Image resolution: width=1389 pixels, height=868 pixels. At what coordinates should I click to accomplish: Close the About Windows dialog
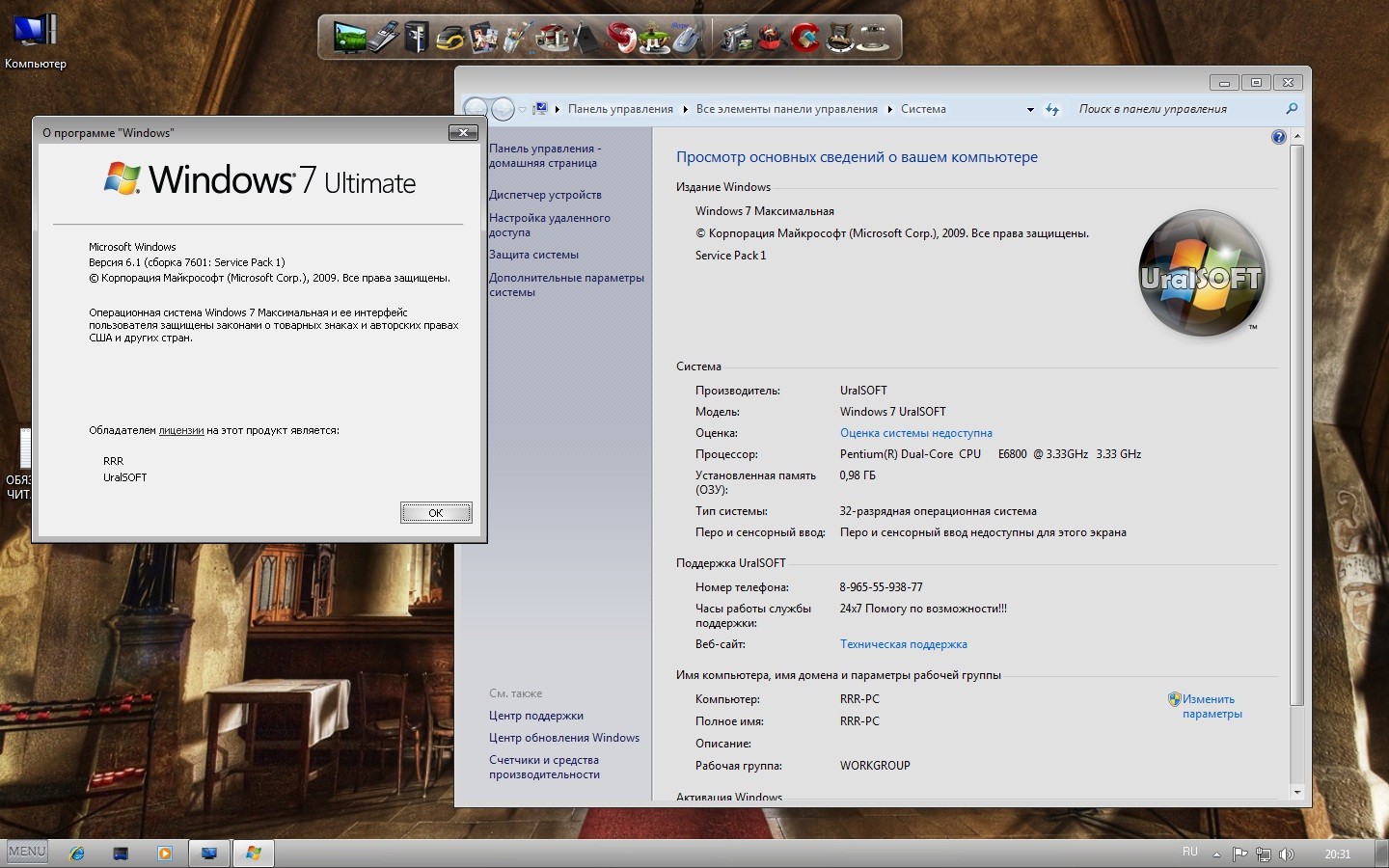pos(463,132)
